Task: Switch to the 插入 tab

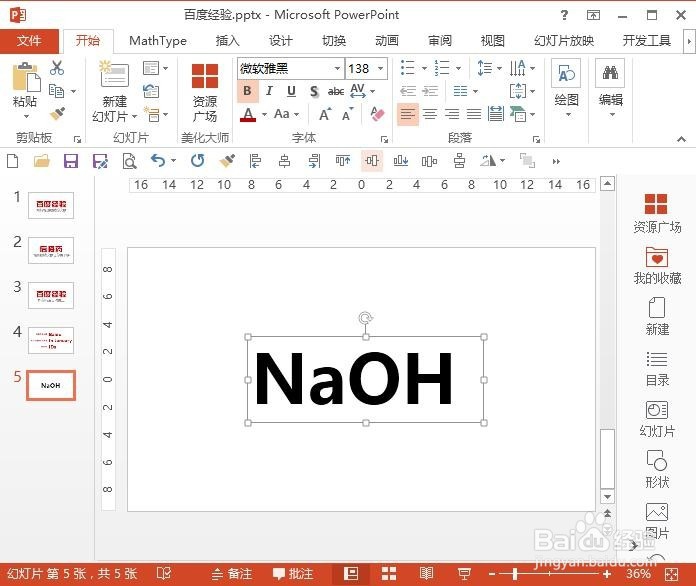Action: pos(227,41)
